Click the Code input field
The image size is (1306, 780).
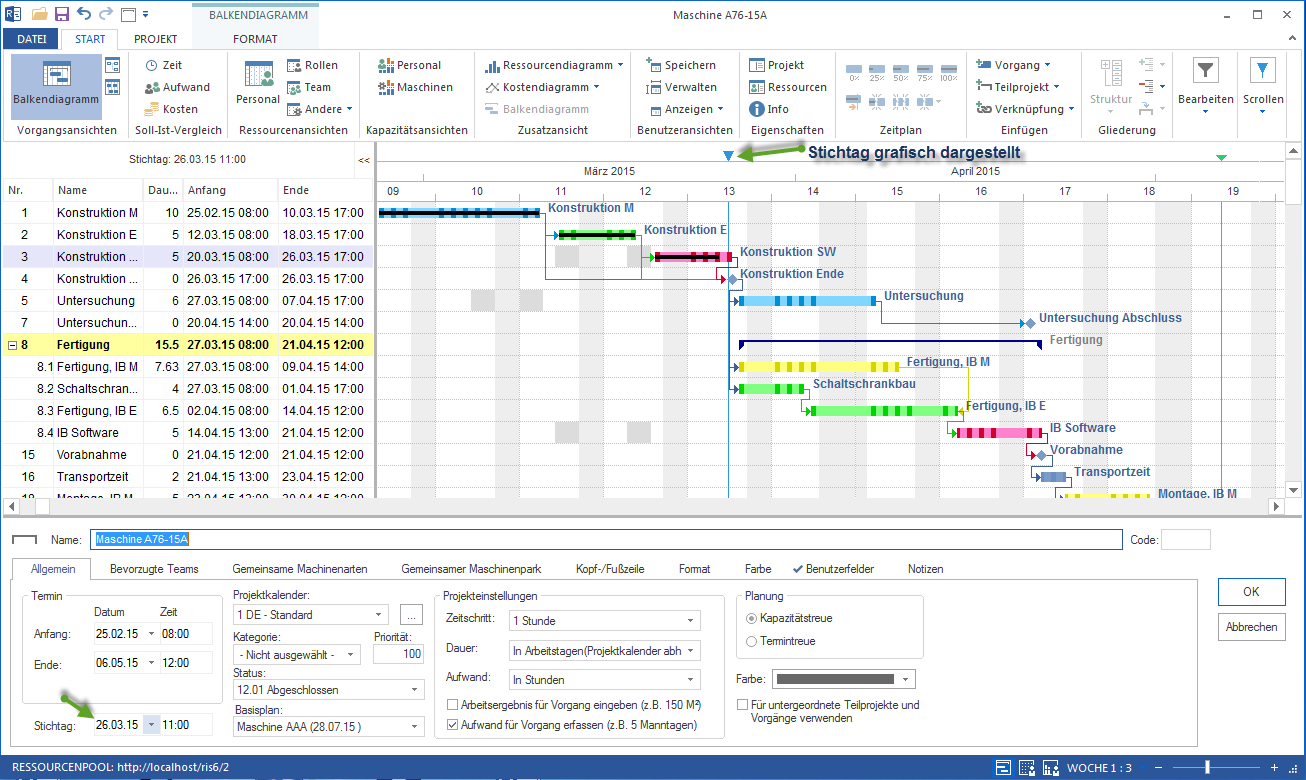(1185, 539)
